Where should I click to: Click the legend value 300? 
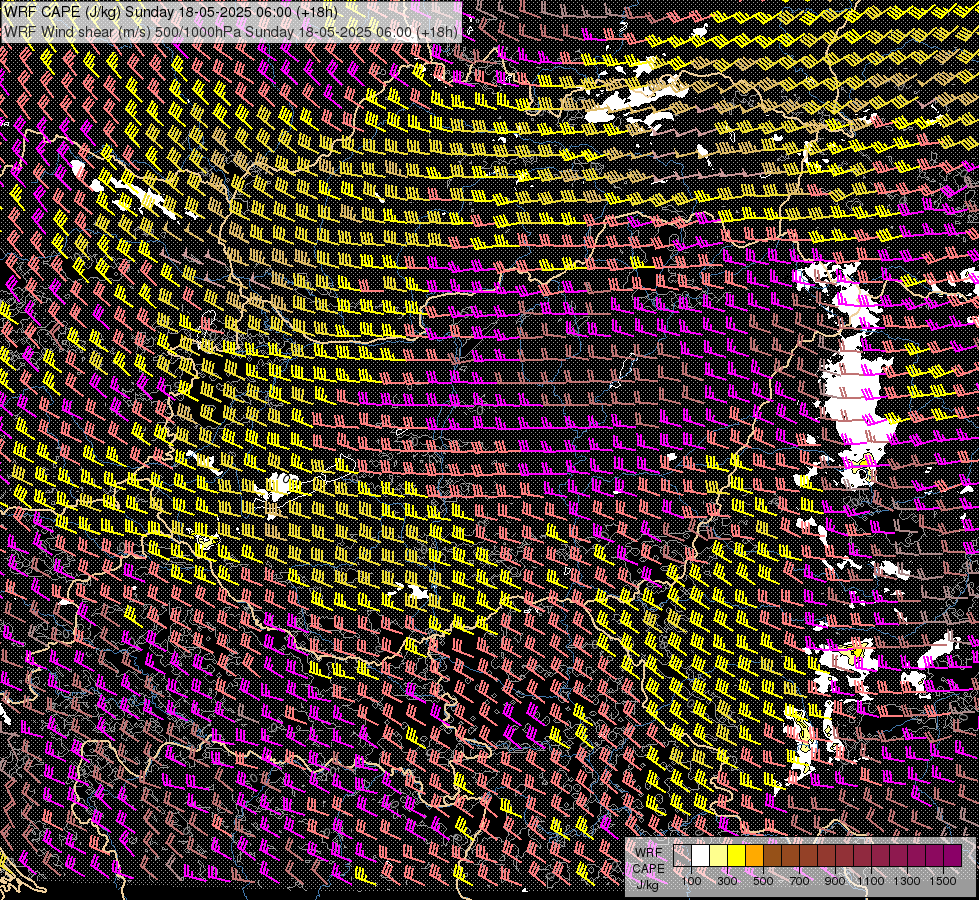tap(727, 881)
